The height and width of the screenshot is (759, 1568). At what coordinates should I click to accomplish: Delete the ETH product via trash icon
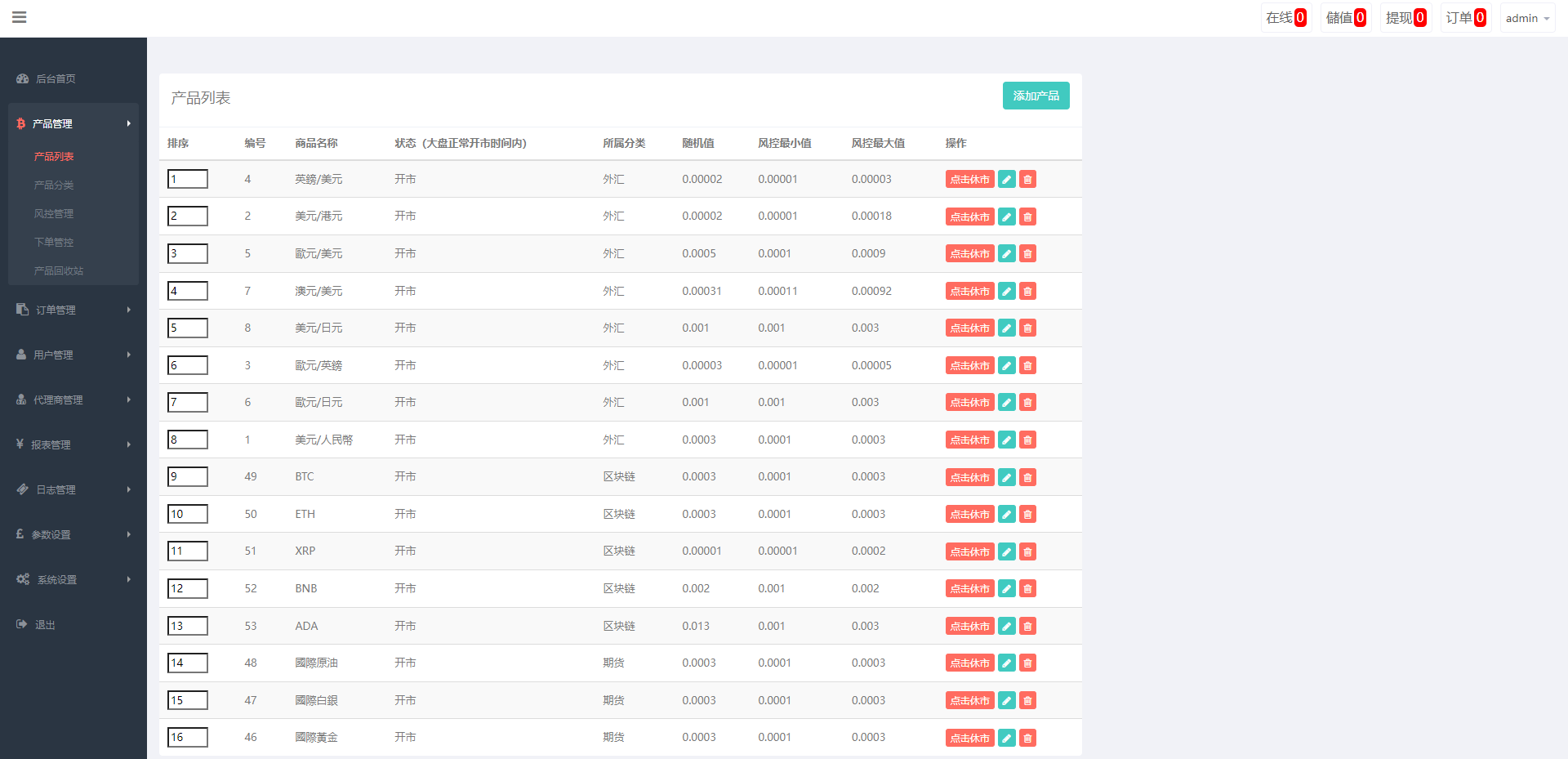pos(1027,514)
